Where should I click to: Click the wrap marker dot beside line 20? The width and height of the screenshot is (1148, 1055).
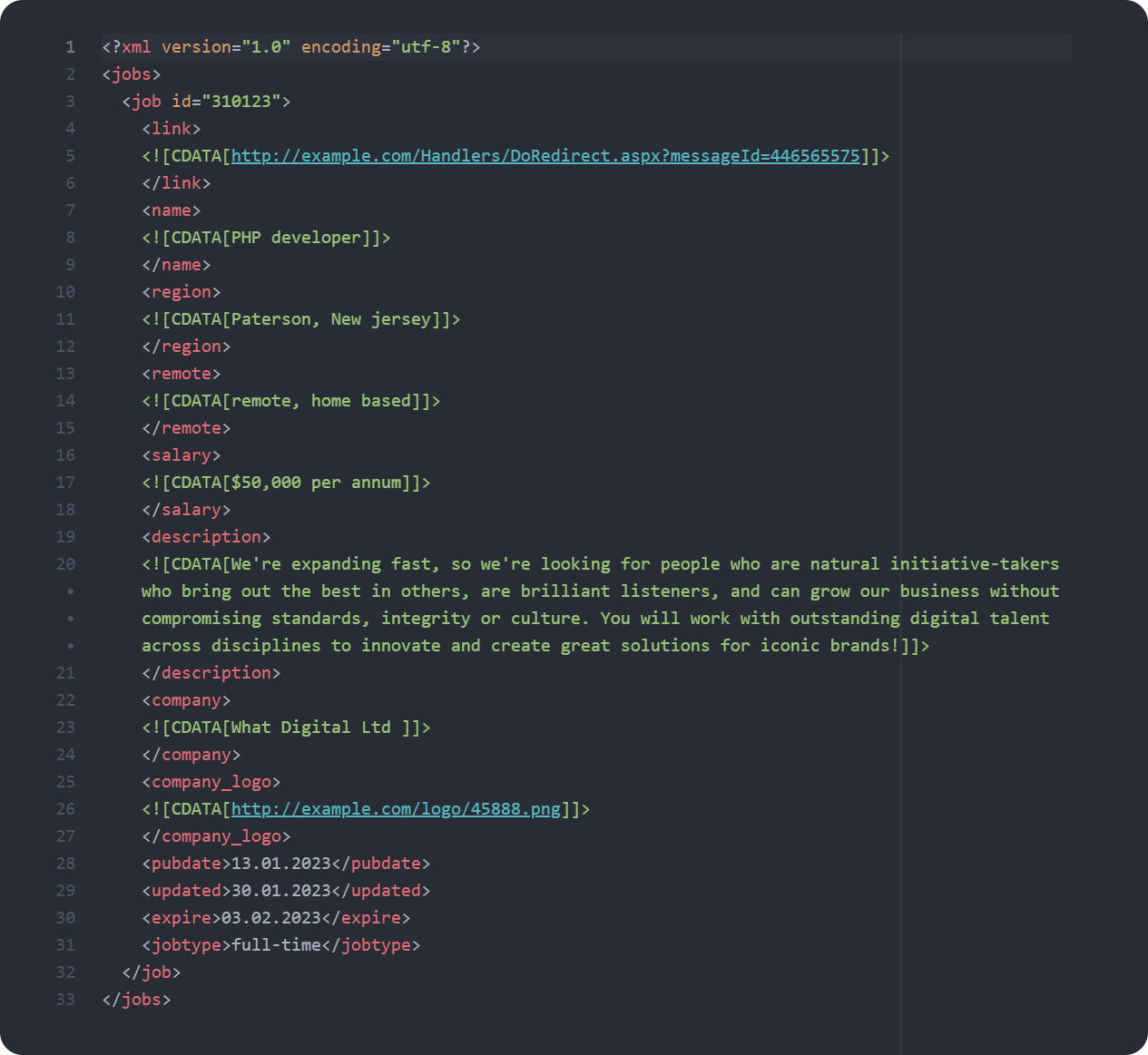71,591
